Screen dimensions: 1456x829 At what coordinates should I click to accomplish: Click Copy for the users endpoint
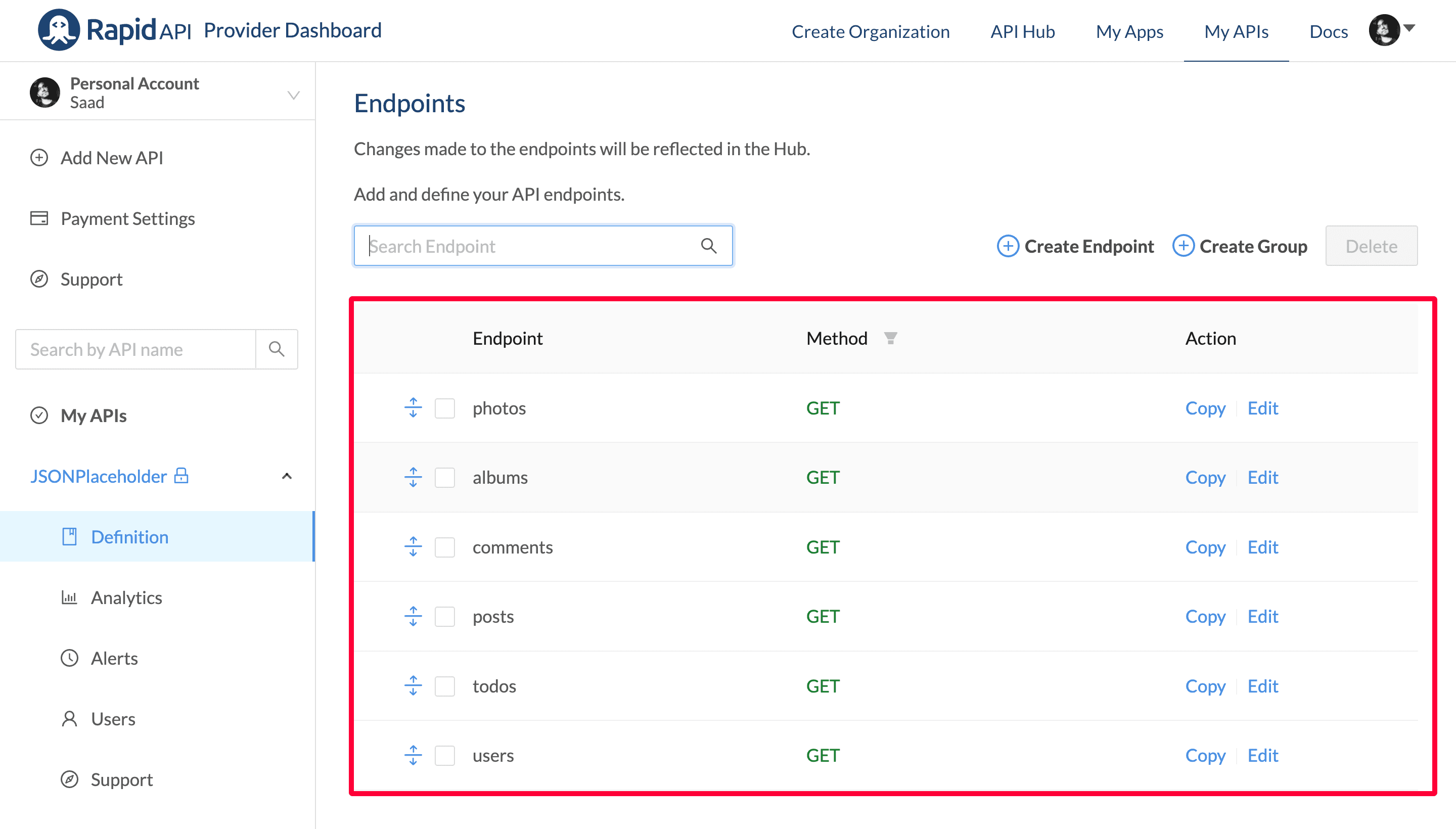(x=1205, y=756)
